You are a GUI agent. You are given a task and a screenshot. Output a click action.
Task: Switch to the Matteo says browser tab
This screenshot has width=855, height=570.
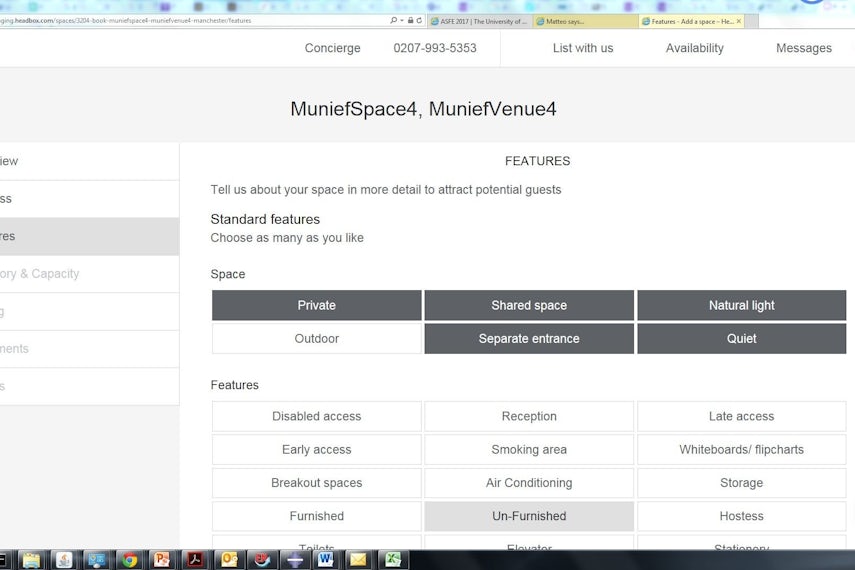pos(584,21)
